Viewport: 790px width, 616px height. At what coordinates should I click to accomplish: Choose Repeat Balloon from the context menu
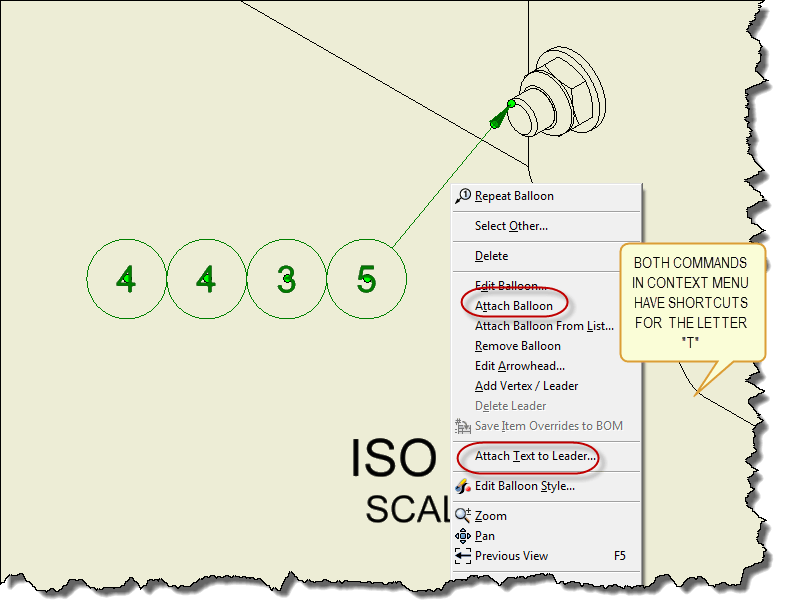pyautogui.click(x=547, y=196)
